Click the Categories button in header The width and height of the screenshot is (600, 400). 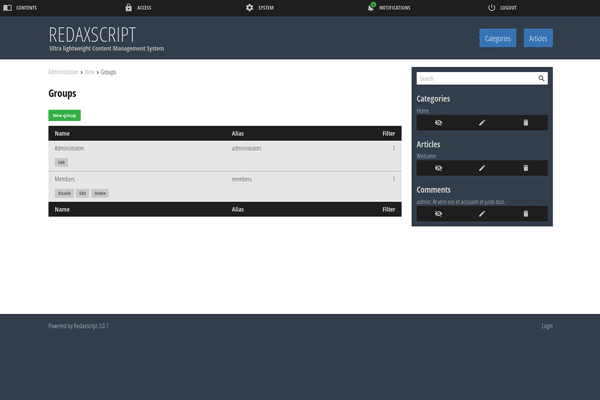[x=497, y=38]
